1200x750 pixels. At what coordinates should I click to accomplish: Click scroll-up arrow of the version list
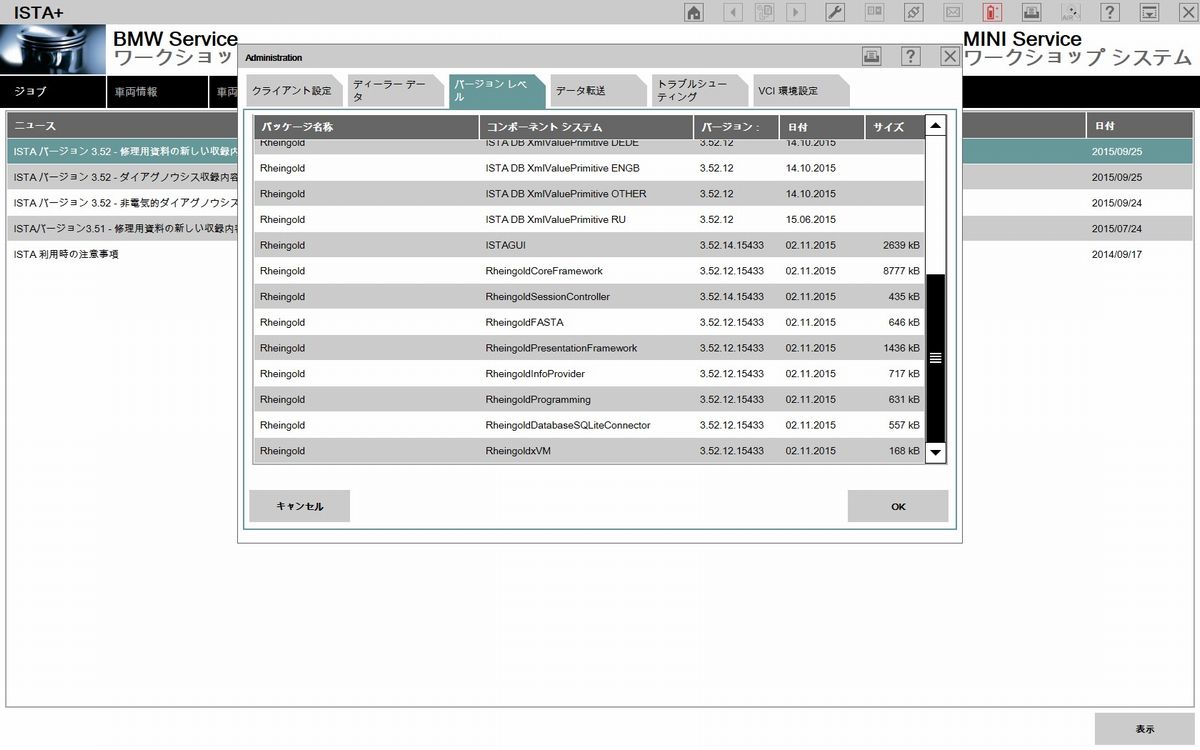(x=936, y=126)
